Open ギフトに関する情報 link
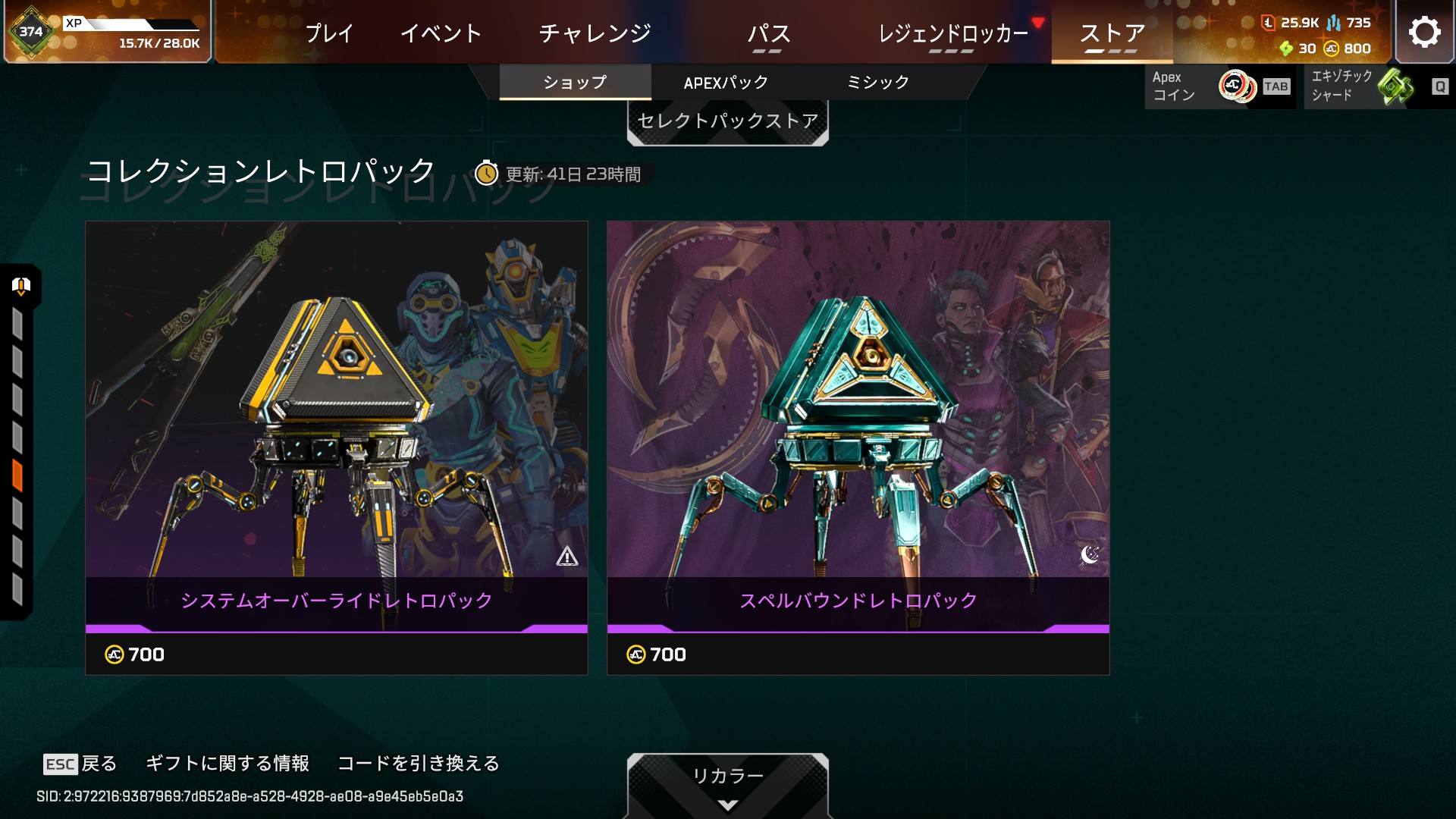This screenshot has width=1456, height=819. coord(227,764)
